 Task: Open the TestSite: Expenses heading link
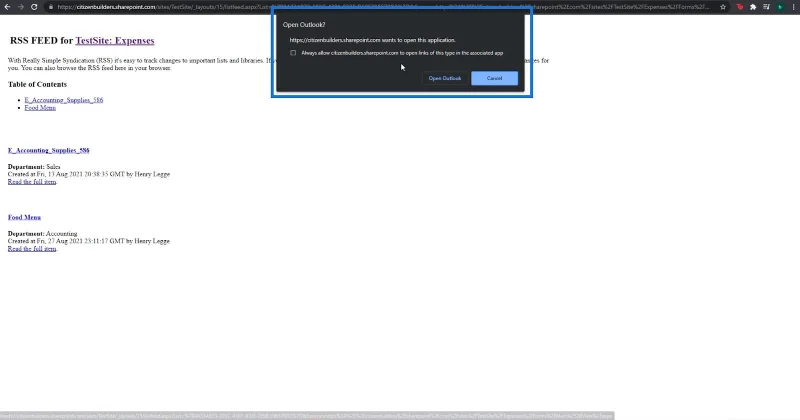click(x=115, y=40)
